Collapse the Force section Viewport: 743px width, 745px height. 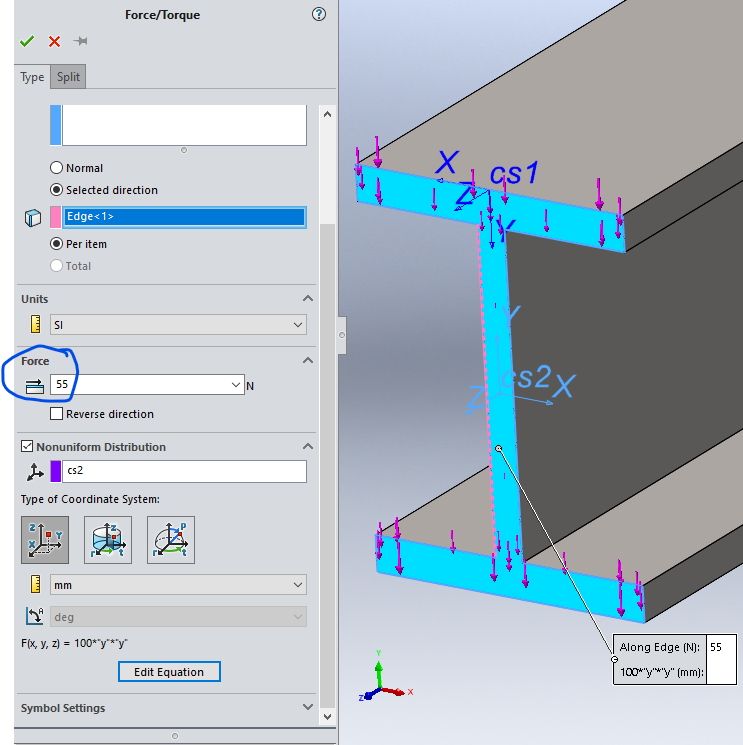(308, 360)
